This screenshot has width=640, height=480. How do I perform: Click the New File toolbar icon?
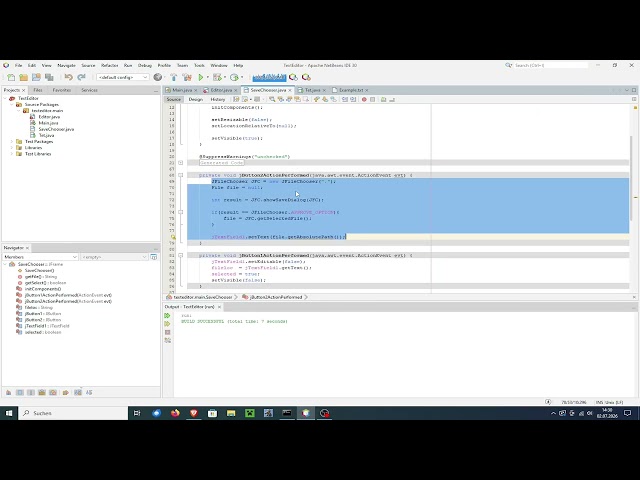pos(11,77)
